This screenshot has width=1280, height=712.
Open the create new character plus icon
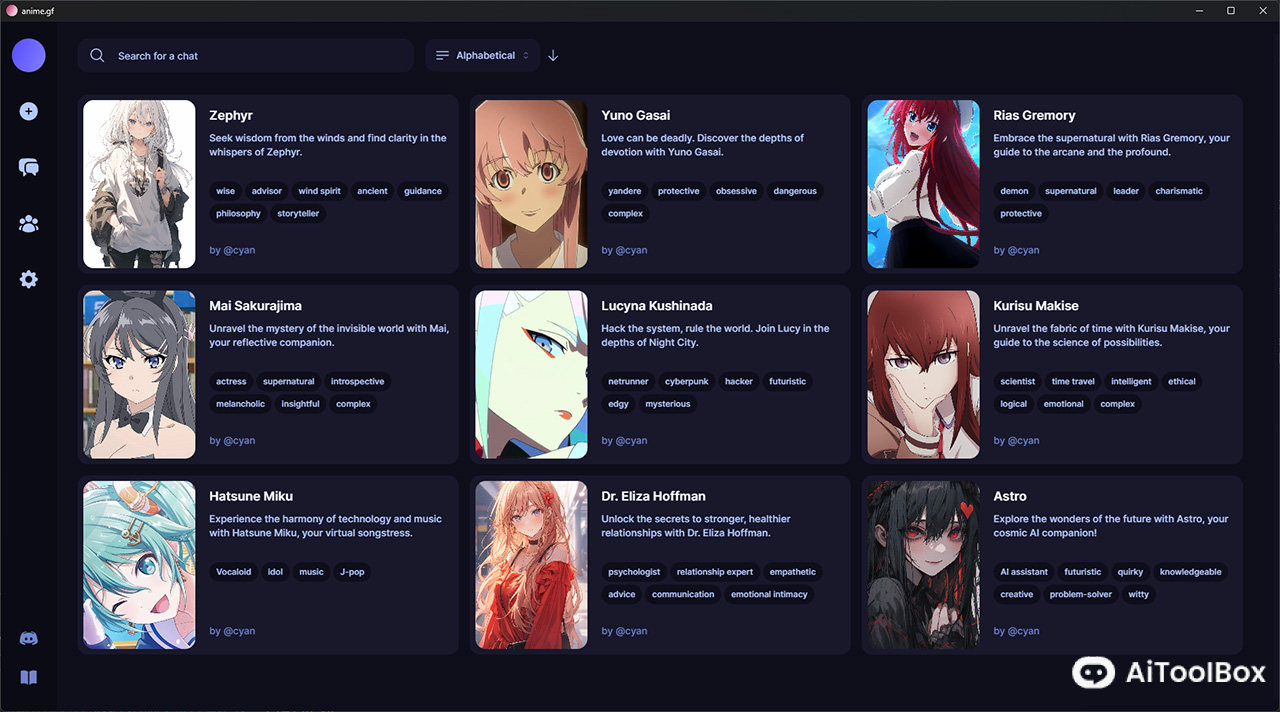point(29,111)
